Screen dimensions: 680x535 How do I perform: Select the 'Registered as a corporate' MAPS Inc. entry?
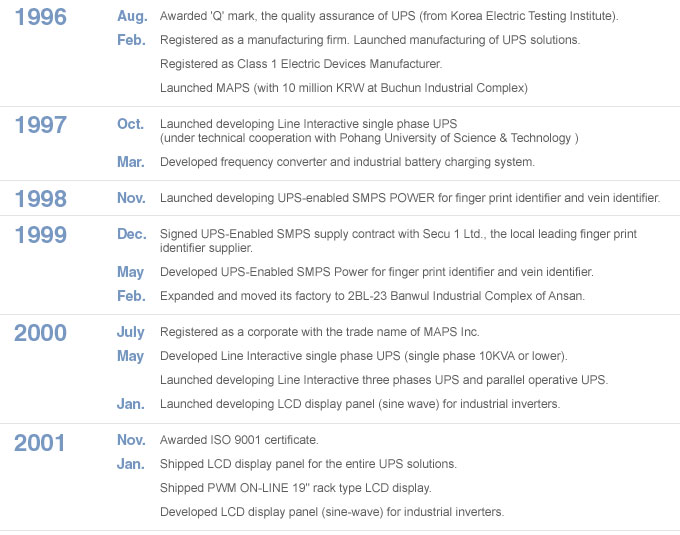(x=320, y=332)
